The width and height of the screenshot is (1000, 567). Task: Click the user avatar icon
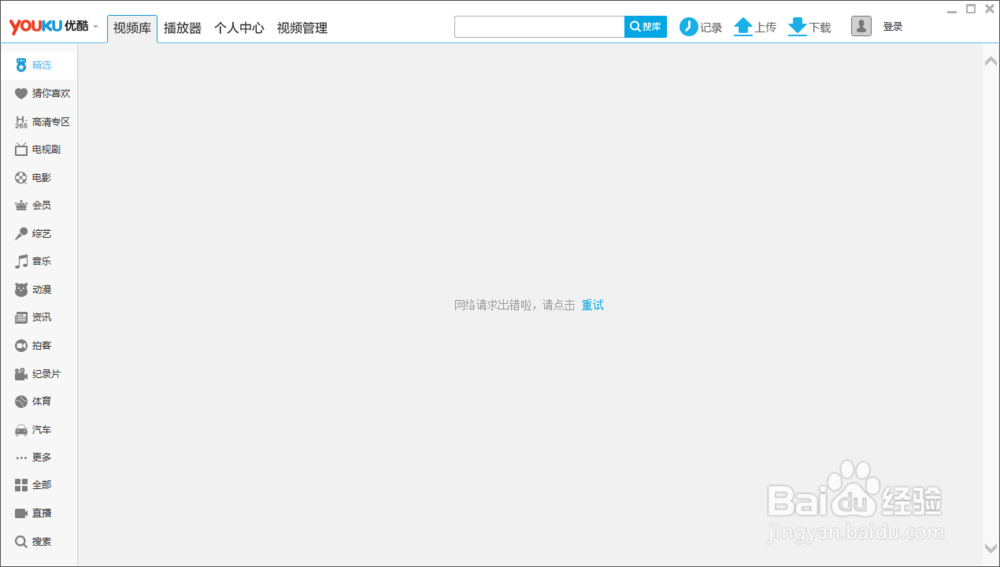tap(861, 26)
